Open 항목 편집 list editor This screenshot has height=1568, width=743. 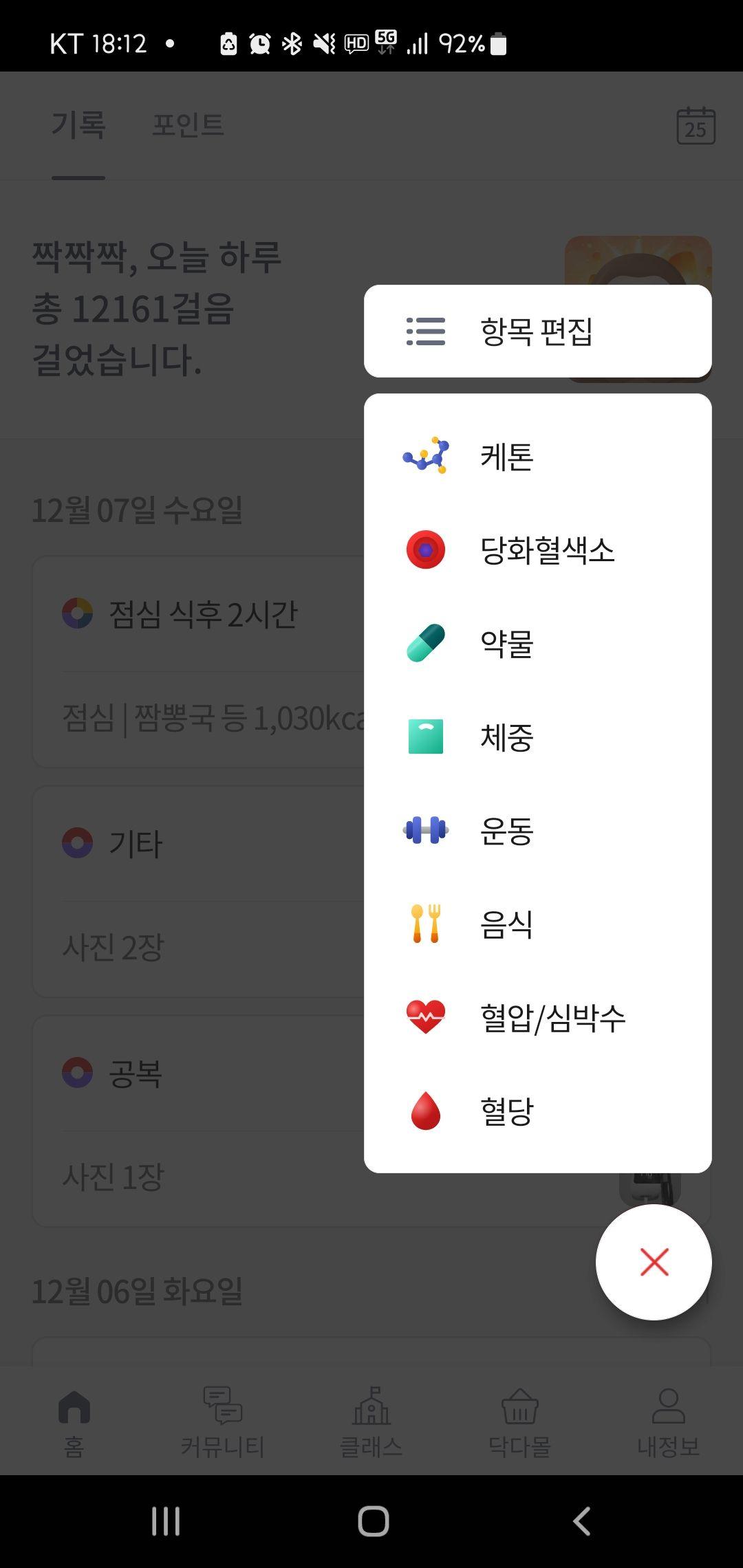tap(537, 331)
